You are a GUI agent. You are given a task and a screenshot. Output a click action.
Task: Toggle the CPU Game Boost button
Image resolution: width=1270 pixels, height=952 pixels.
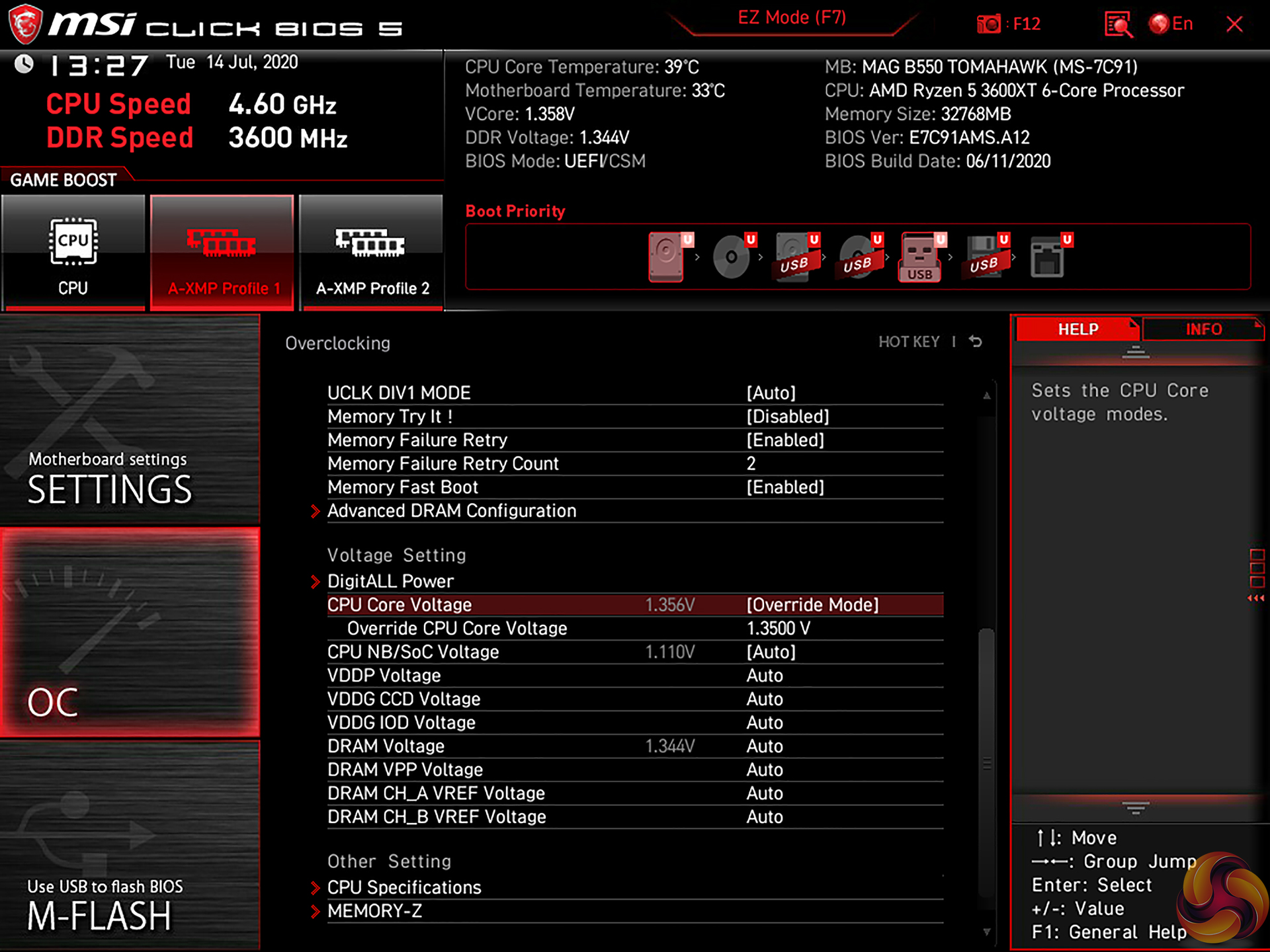pyautogui.click(x=73, y=251)
